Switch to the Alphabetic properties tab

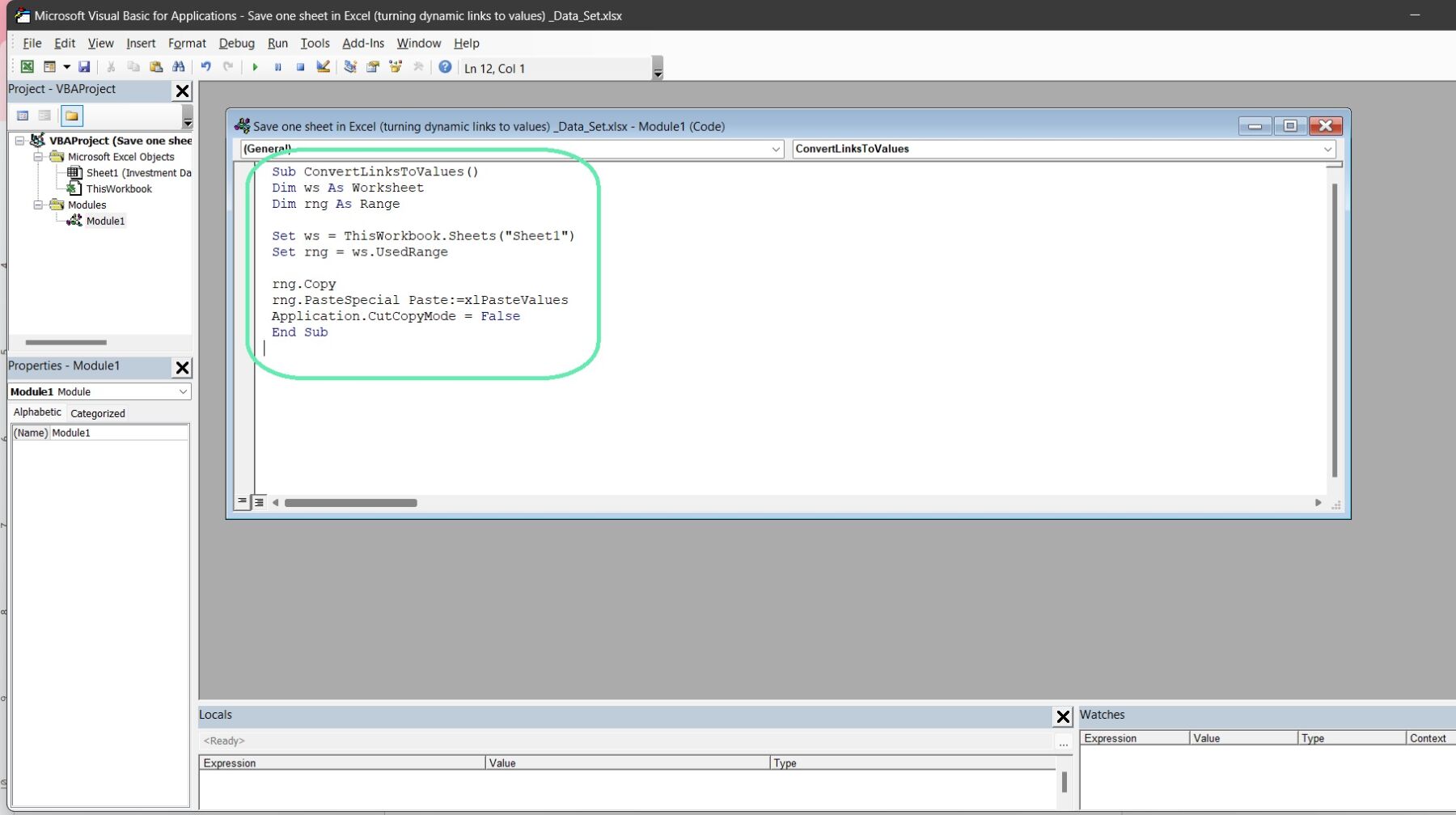[37, 412]
